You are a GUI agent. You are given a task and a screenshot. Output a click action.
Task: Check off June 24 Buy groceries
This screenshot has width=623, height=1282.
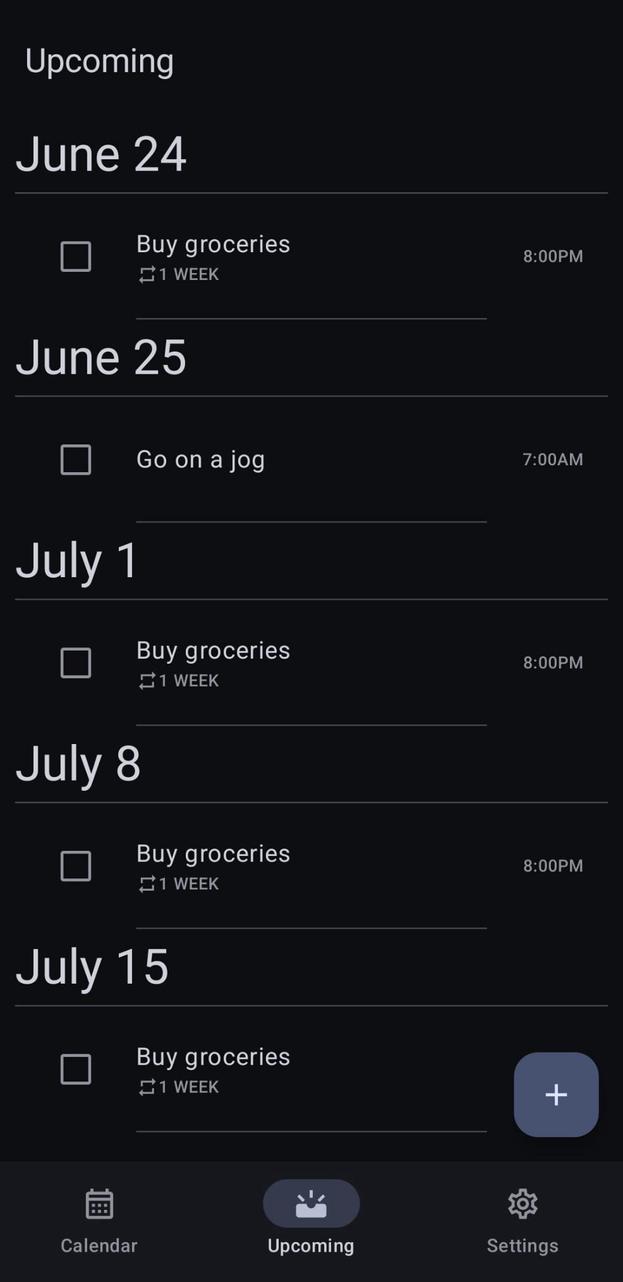[76, 257]
